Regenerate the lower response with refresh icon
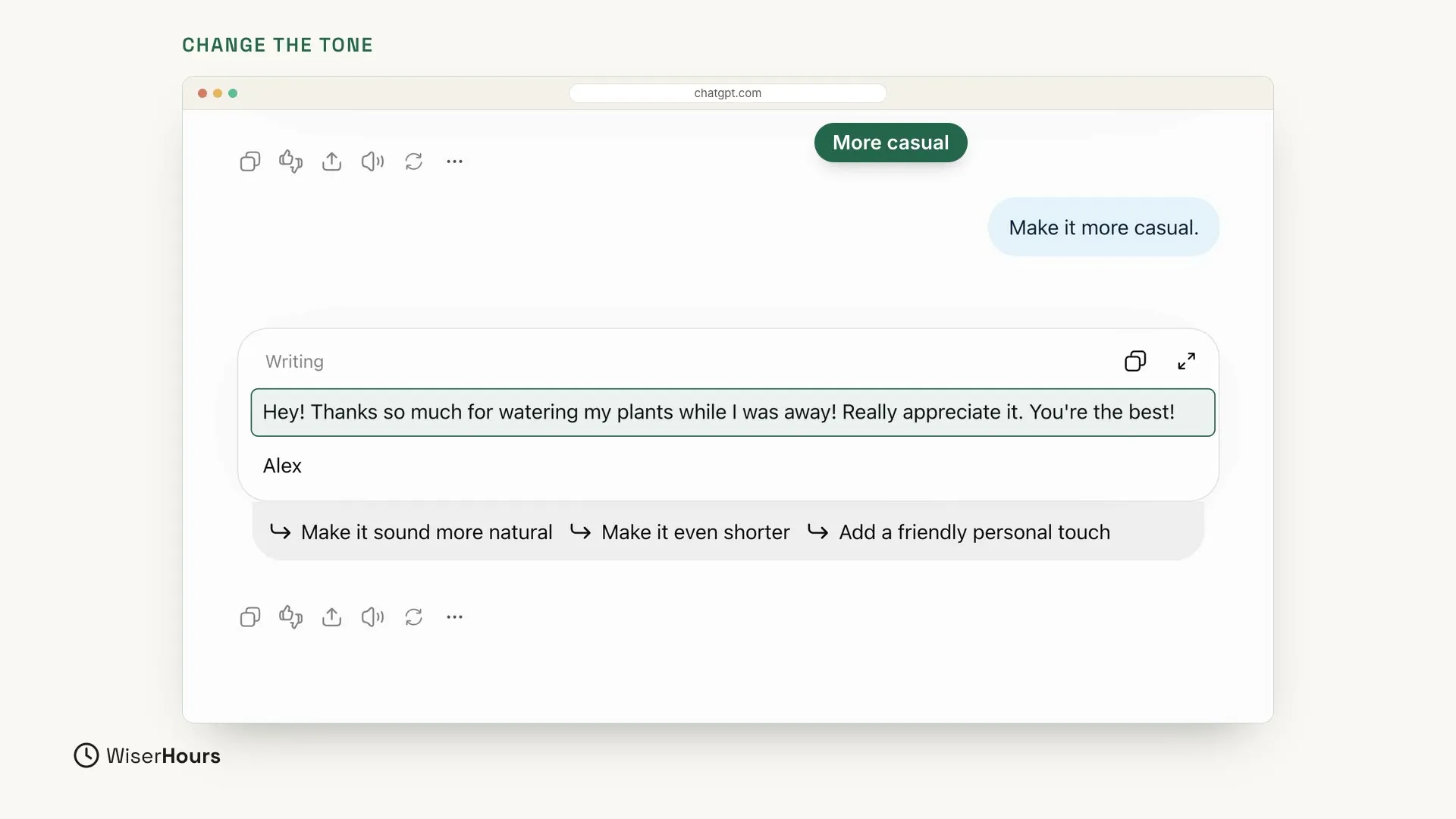The width and height of the screenshot is (1456, 819). coord(413,617)
